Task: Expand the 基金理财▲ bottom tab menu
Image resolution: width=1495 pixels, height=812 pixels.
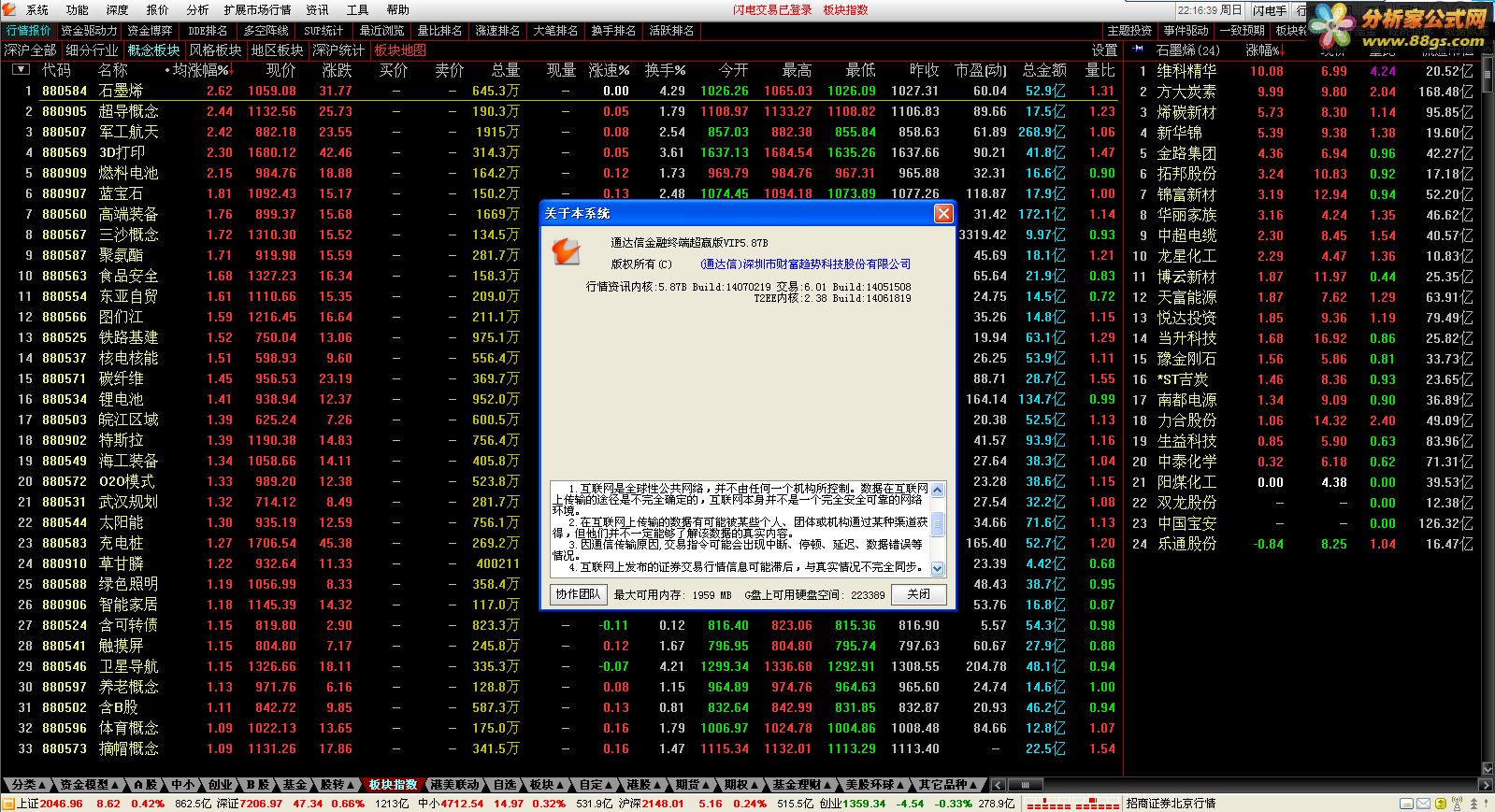Action: pos(801,785)
